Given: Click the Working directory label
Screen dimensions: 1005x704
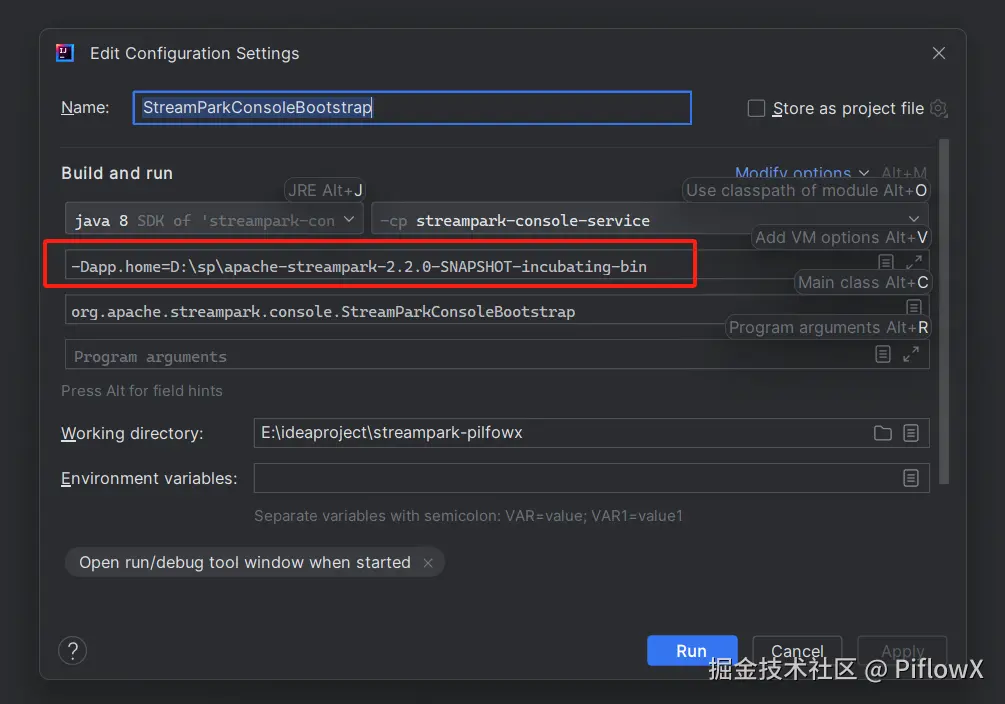Looking at the screenshot, I should tap(132, 433).
